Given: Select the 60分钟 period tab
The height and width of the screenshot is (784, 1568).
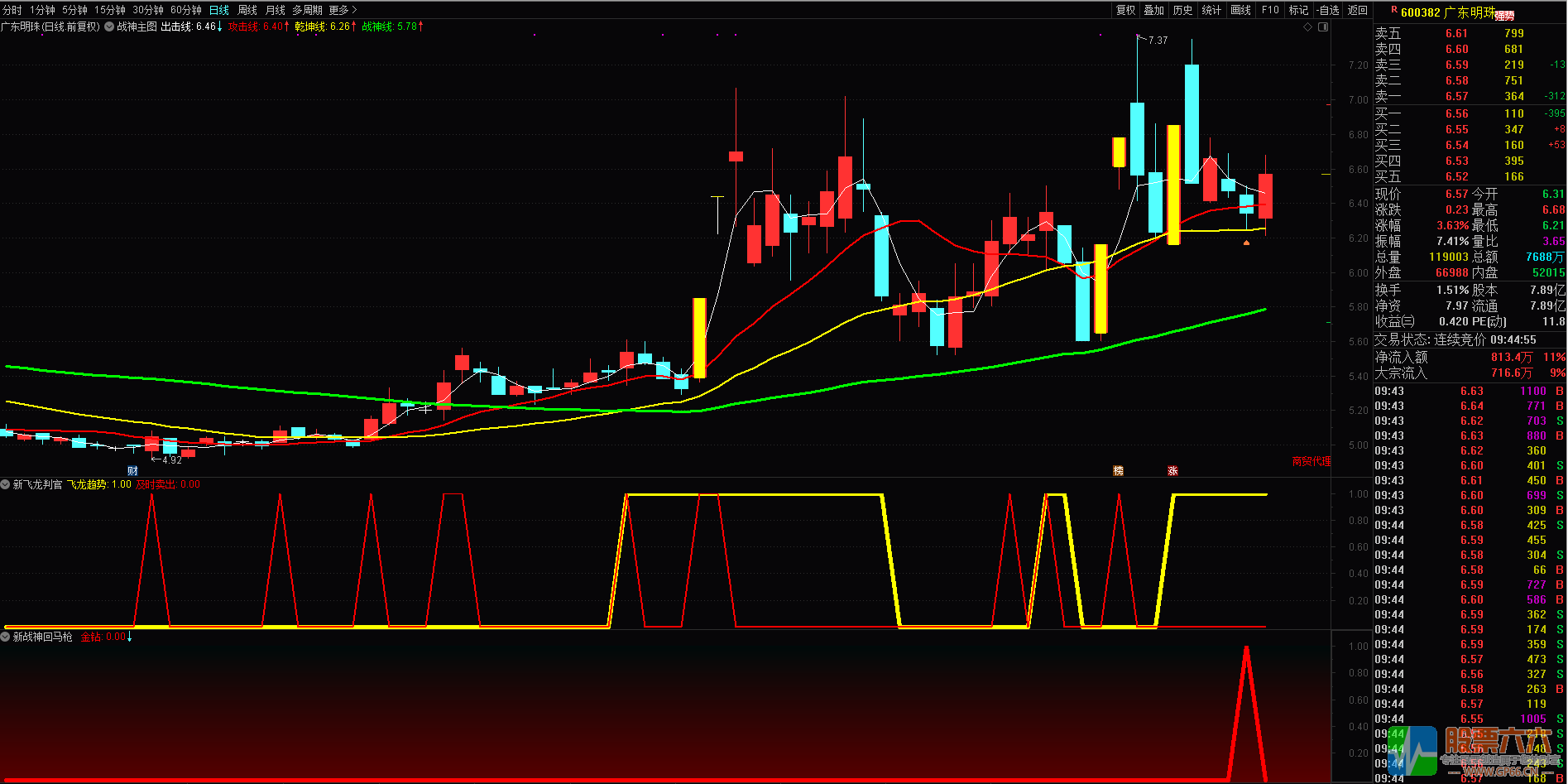Looking at the screenshot, I should point(186,10).
